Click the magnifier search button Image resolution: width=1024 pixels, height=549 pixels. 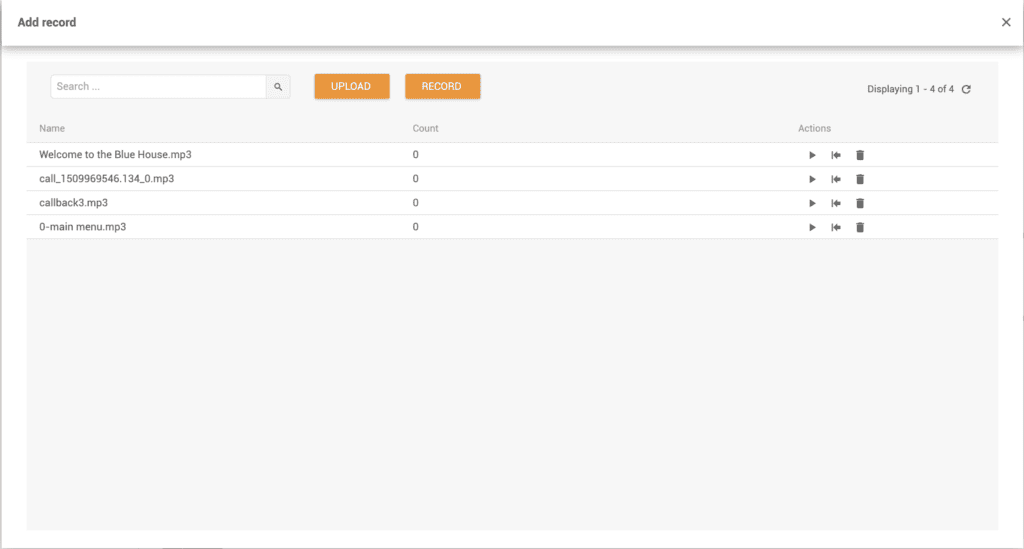point(278,87)
